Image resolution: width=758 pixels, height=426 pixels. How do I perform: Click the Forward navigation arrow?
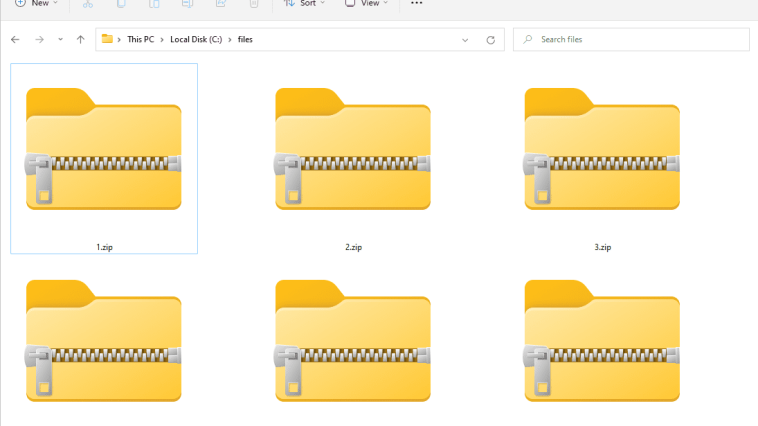point(40,40)
